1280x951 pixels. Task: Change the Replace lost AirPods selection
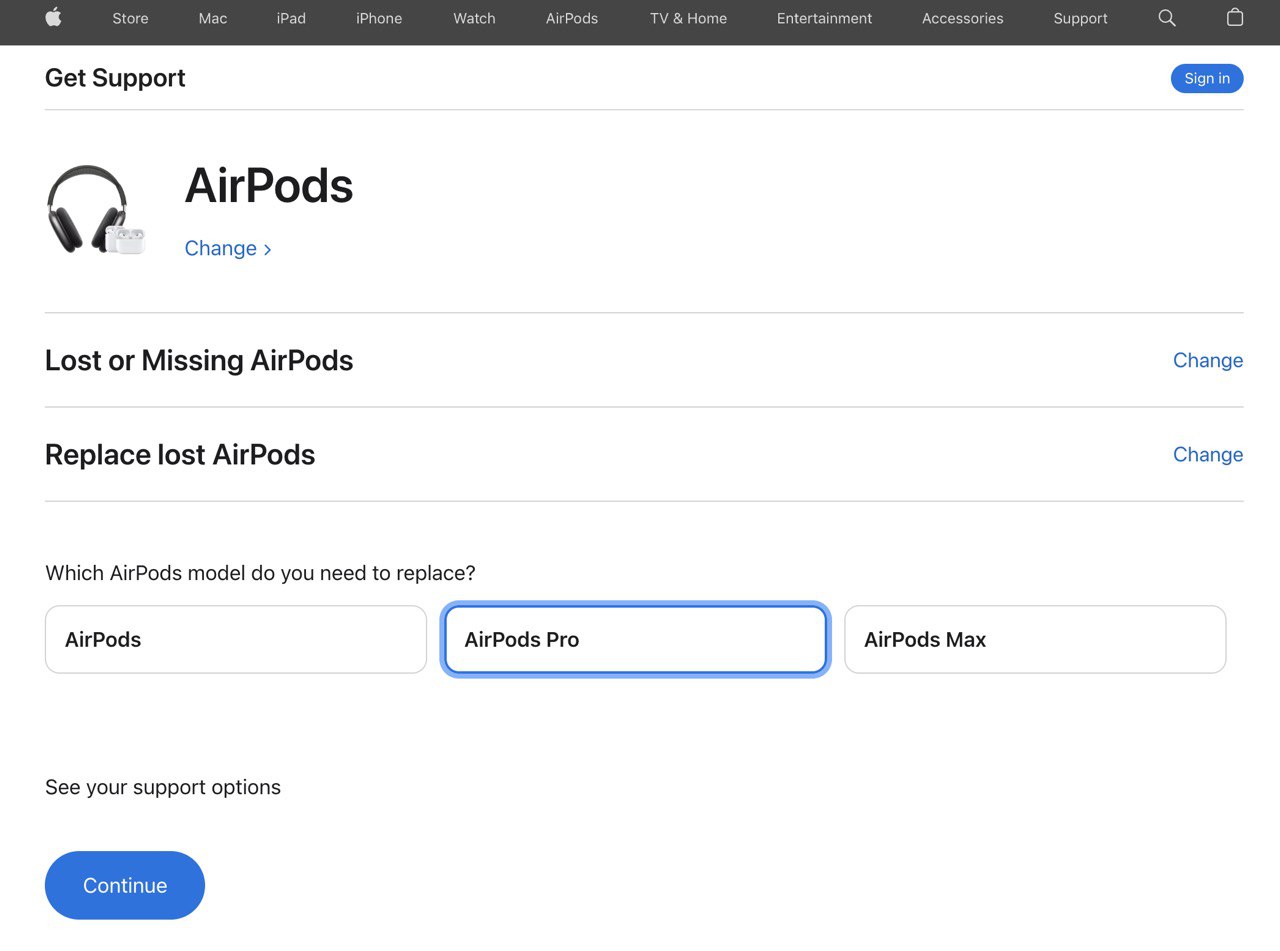1207,454
